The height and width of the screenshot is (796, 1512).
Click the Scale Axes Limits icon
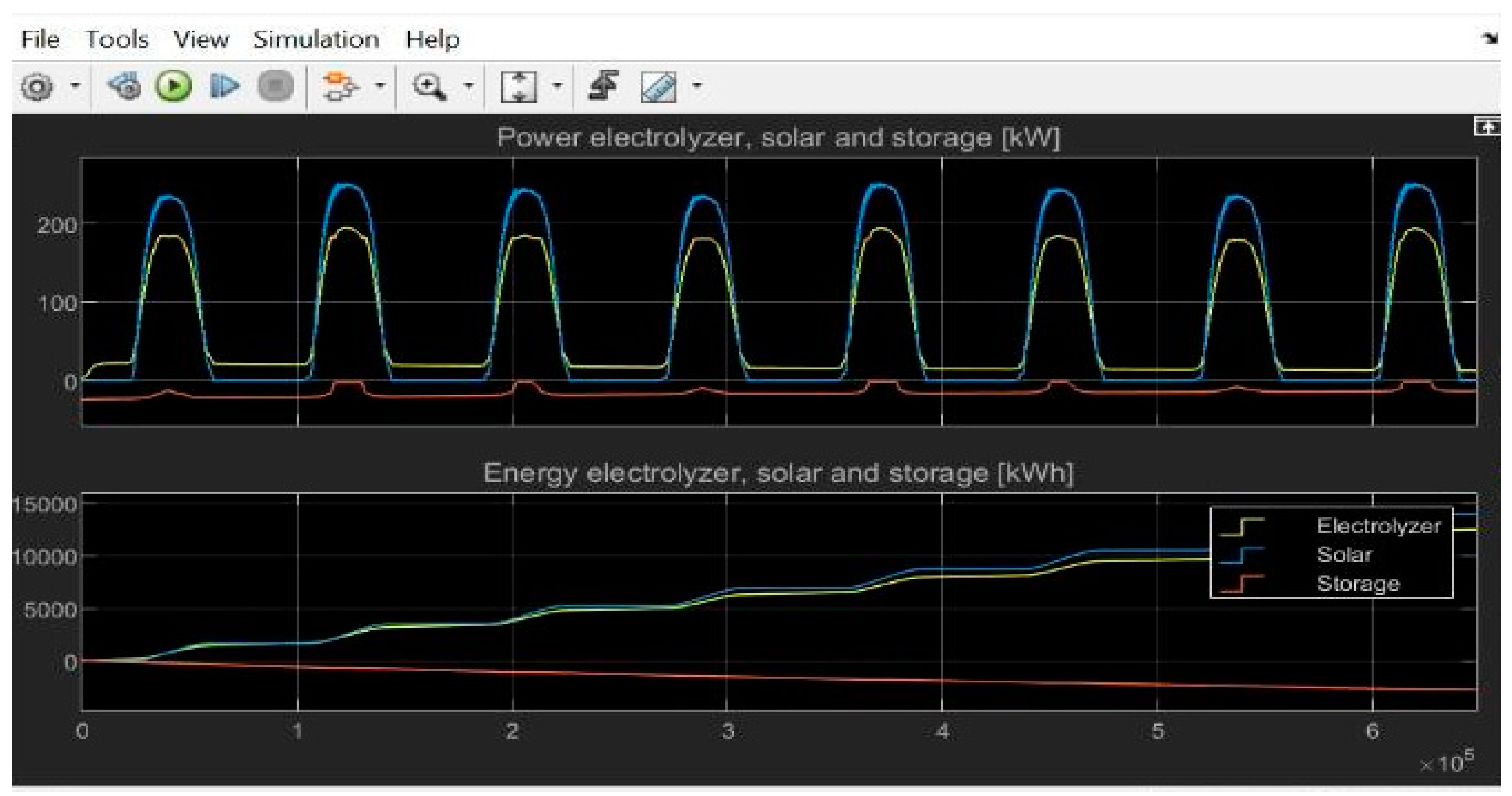pos(518,87)
